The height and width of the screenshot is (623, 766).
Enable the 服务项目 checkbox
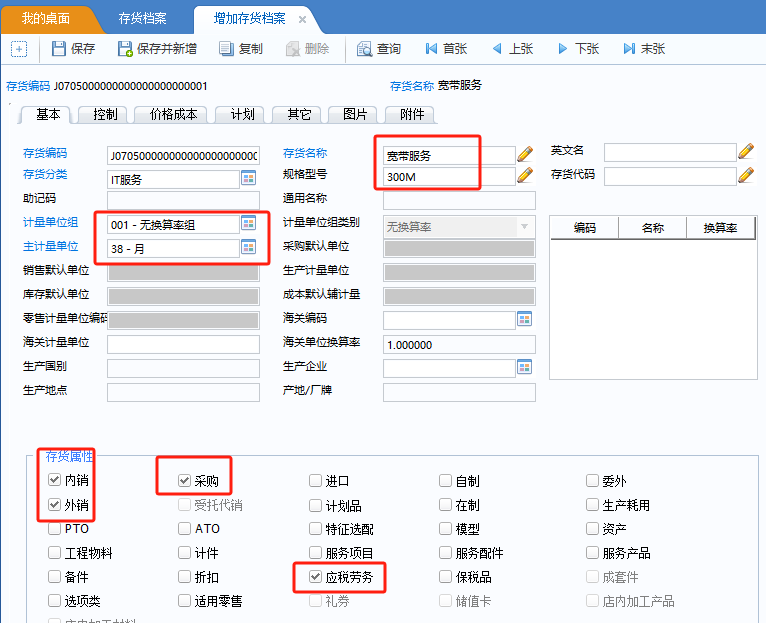tap(316, 553)
